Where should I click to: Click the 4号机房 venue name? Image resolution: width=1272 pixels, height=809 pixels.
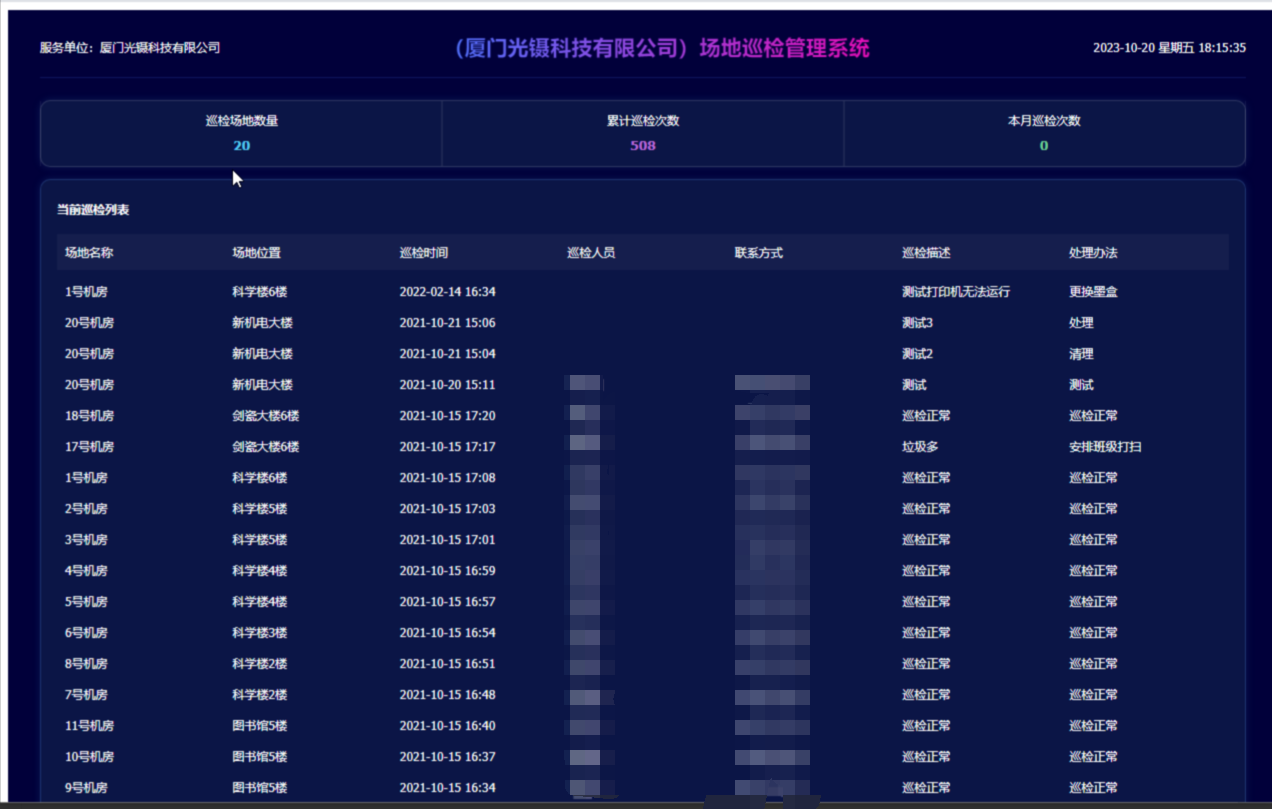click(x=86, y=571)
